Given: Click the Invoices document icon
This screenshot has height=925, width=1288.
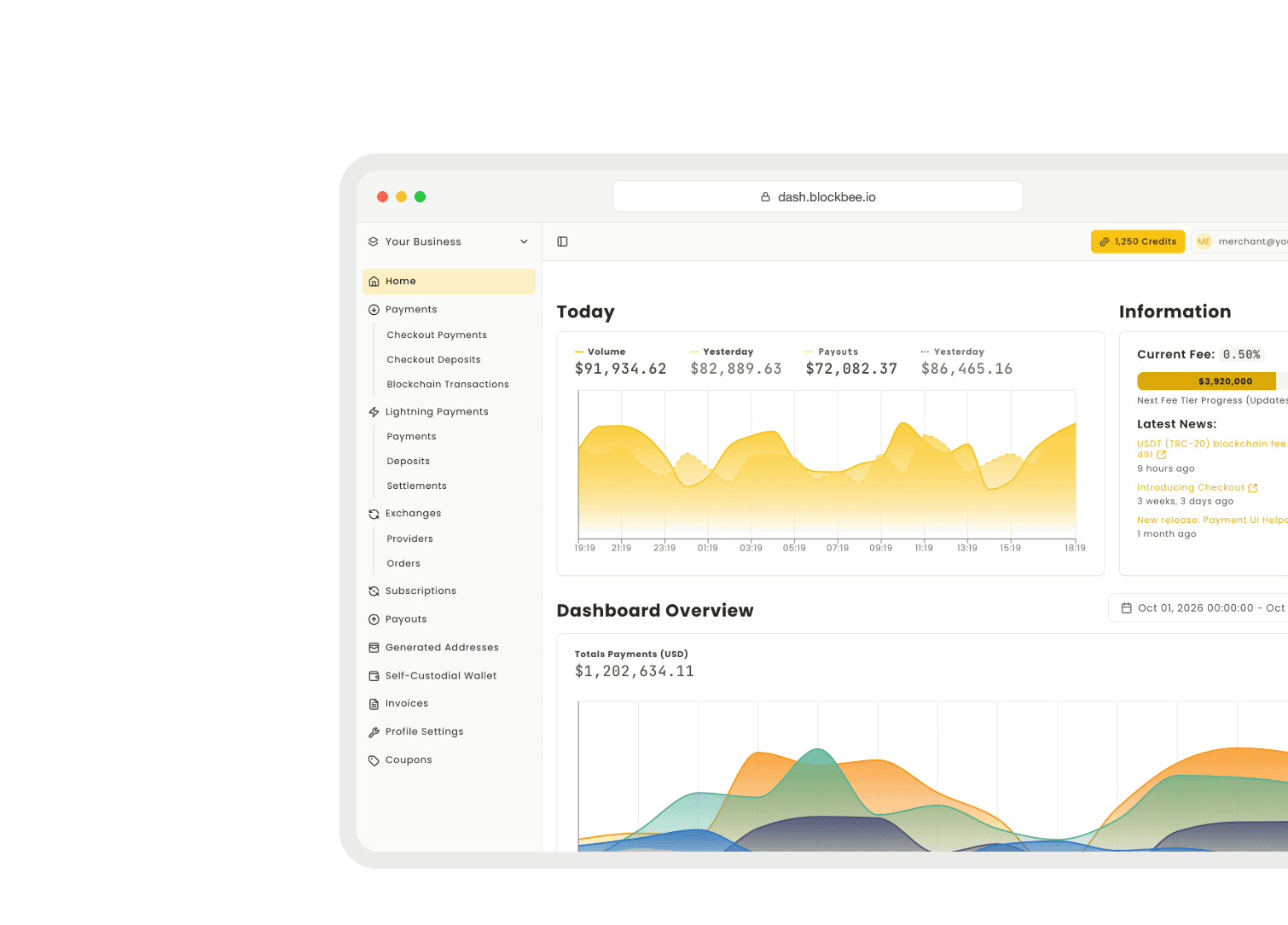Looking at the screenshot, I should tap(374, 704).
